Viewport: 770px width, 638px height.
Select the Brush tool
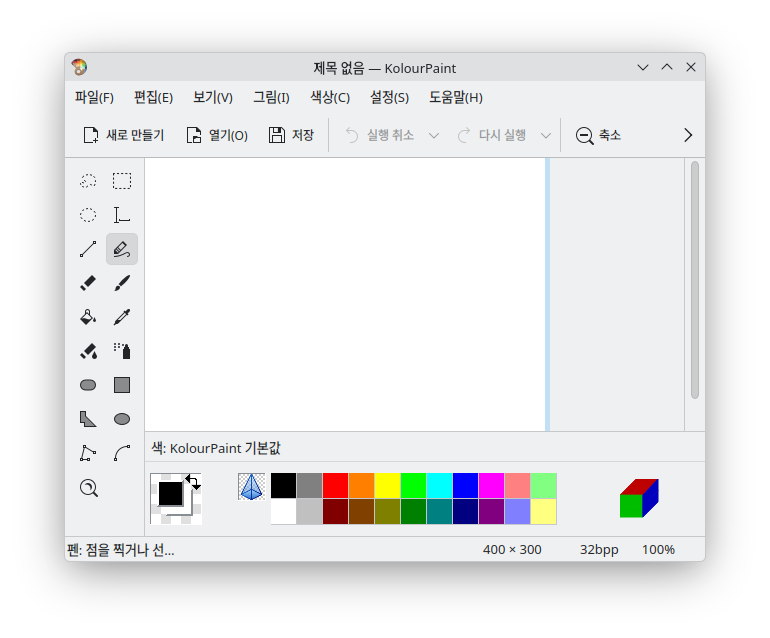[x=122, y=283]
